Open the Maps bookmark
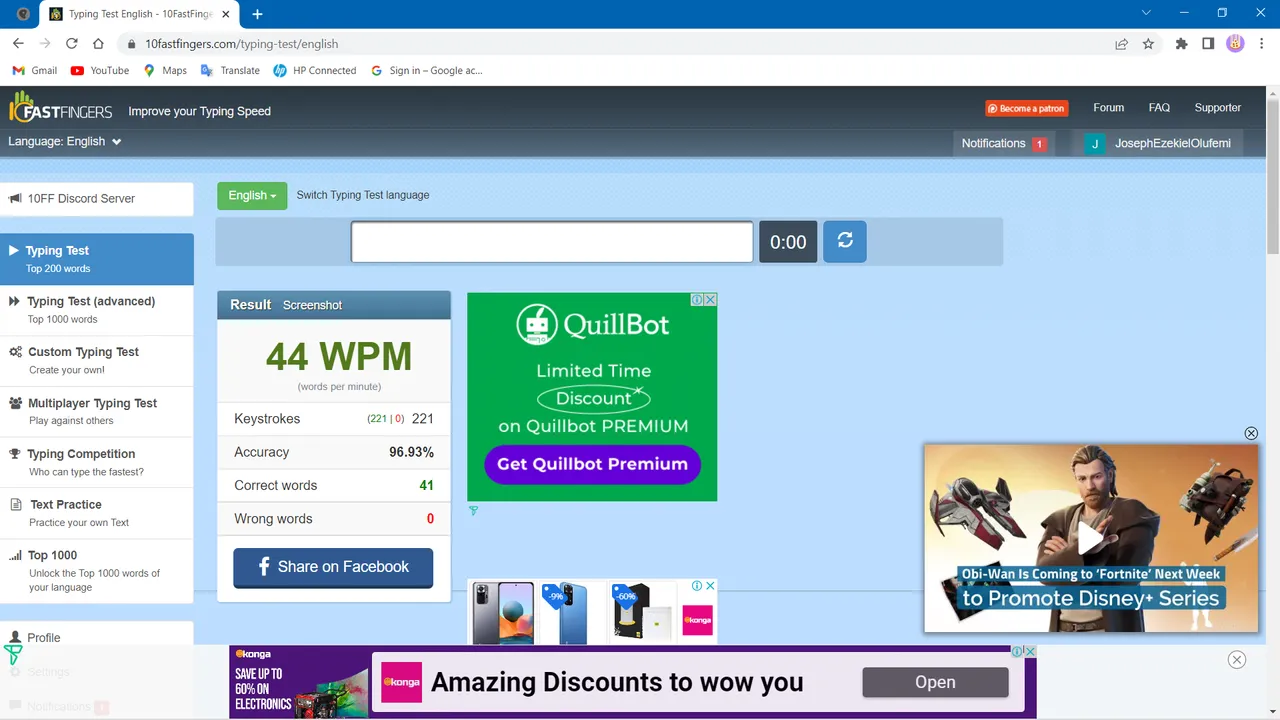1280x720 pixels. pyautogui.click(x=165, y=71)
